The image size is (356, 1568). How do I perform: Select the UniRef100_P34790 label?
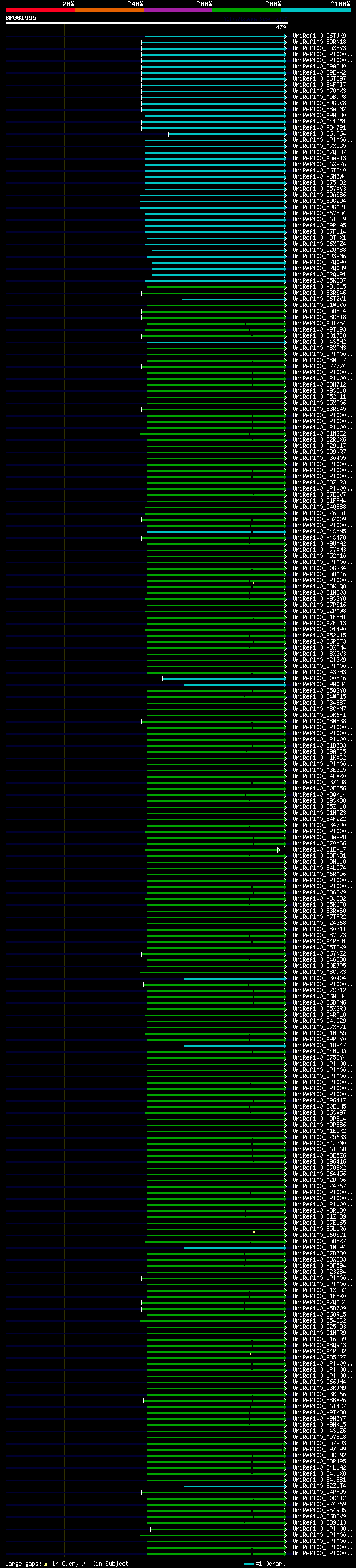[319, 825]
